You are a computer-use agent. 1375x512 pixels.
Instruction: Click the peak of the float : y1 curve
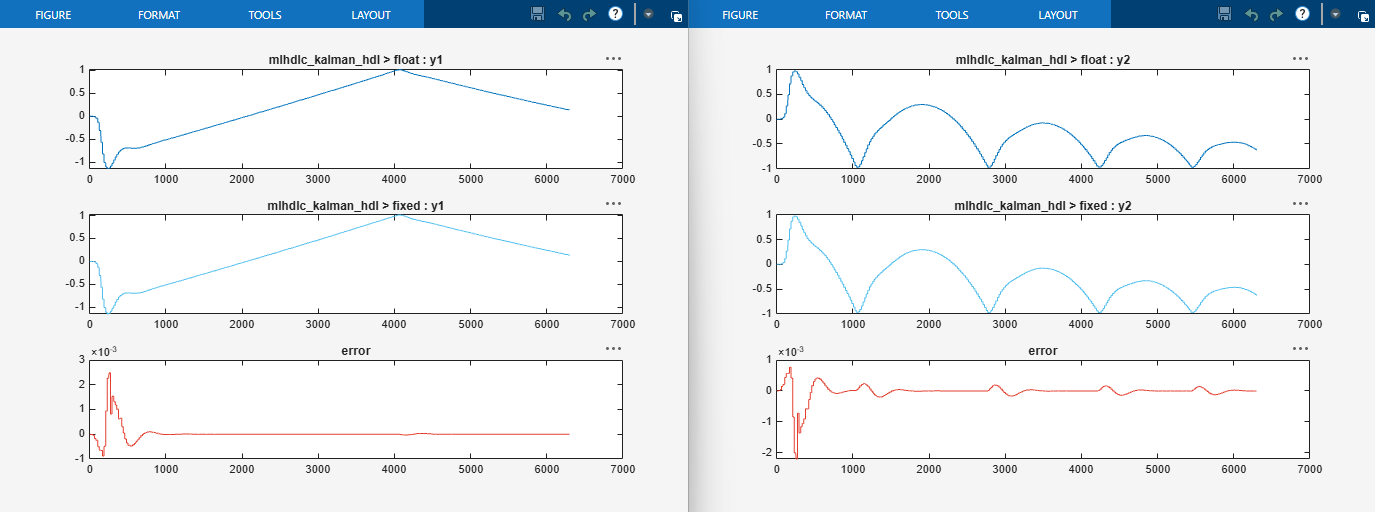tap(397, 70)
